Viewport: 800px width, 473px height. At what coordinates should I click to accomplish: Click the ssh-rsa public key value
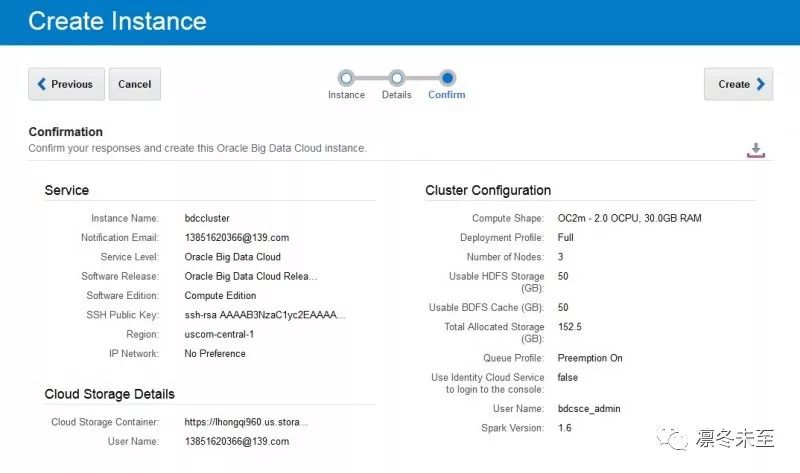[265, 315]
